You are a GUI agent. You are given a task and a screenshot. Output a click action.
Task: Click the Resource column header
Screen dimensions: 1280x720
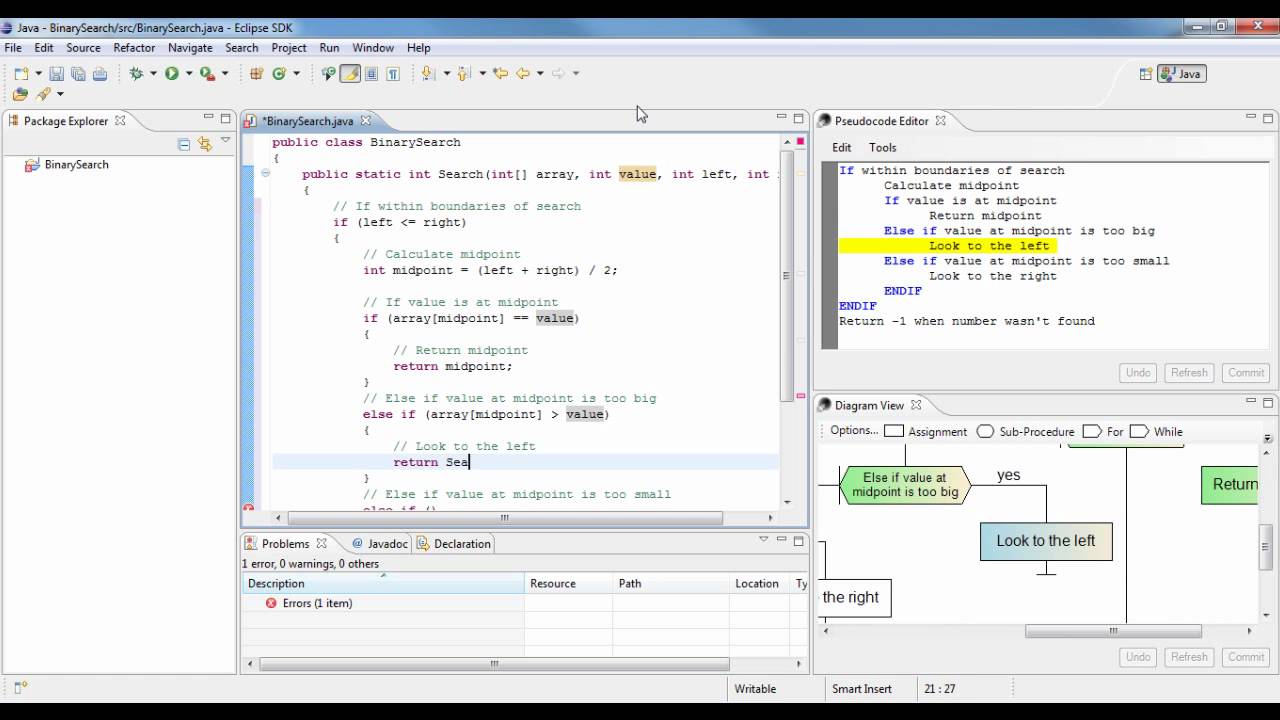(x=567, y=583)
